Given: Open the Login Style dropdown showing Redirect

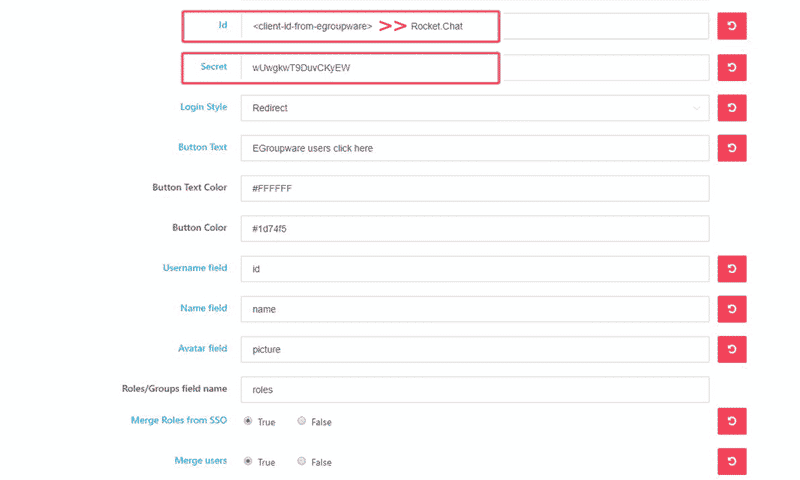Looking at the screenshot, I should [475, 108].
